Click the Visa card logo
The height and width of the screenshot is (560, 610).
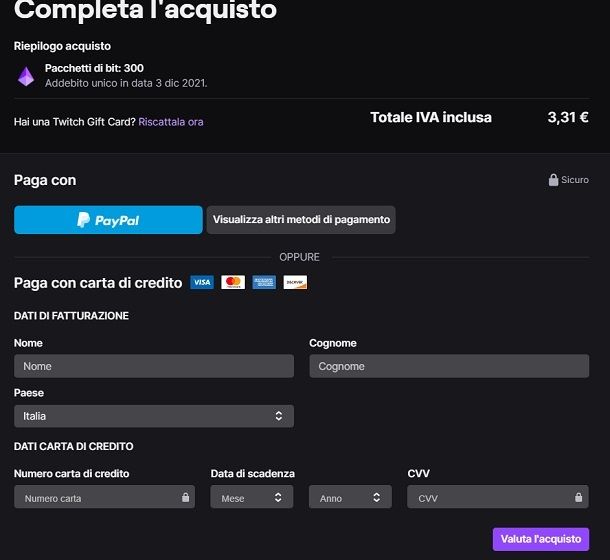tap(202, 282)
